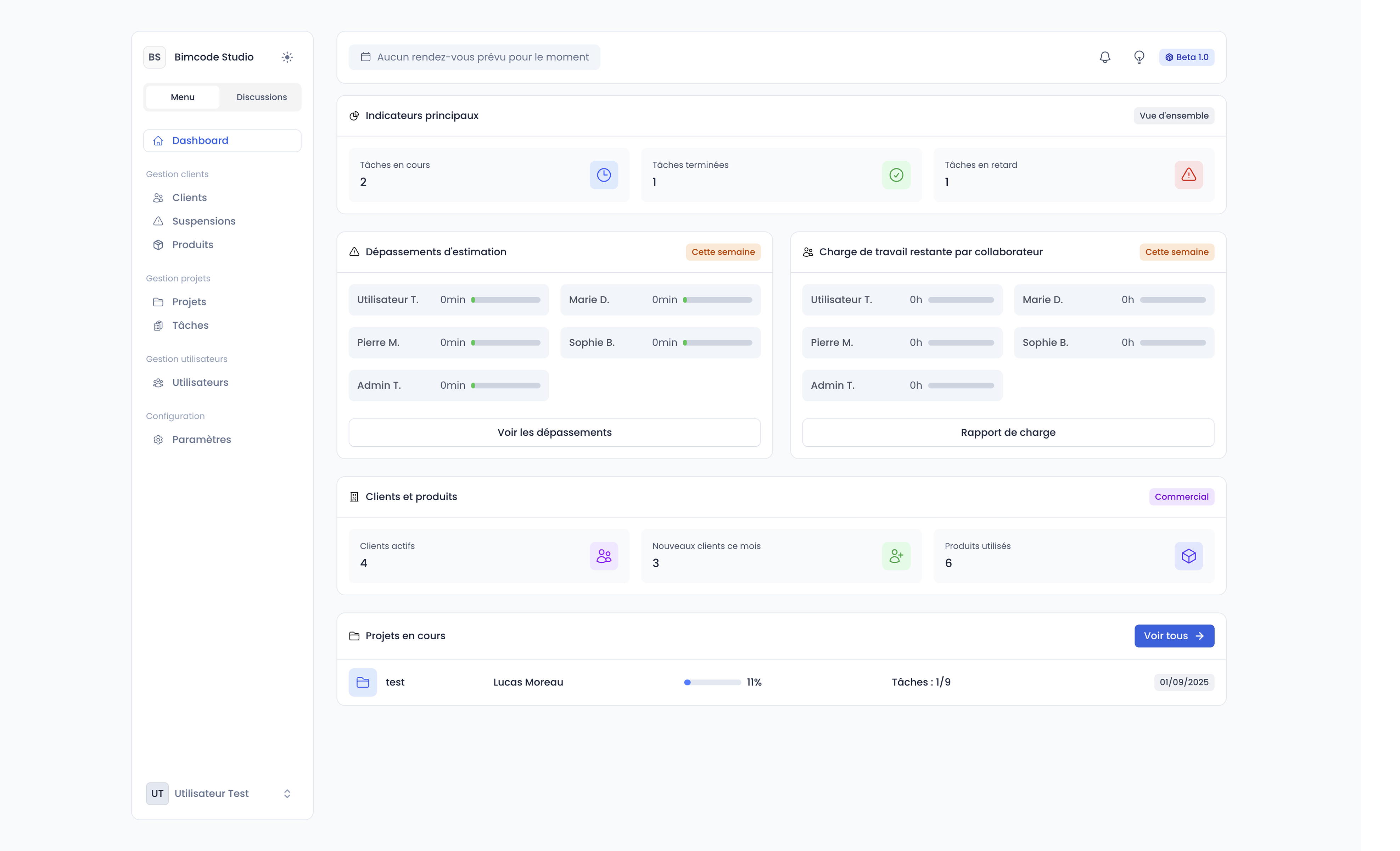Click the UT user avatar
This screenshot has width=1400, height=851.
(157, 794)
